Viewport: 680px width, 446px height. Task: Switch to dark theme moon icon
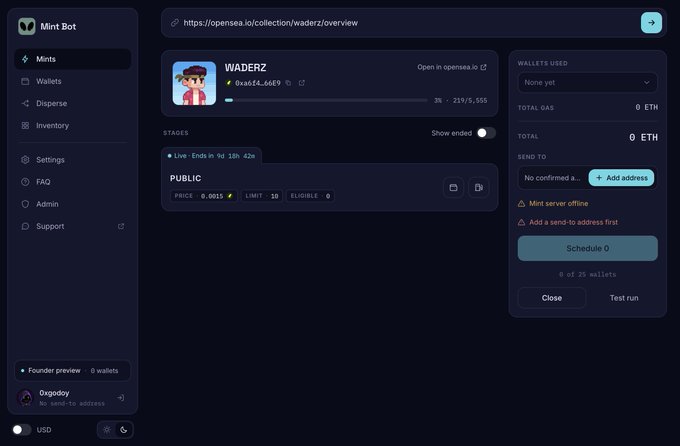pos(124,430)
